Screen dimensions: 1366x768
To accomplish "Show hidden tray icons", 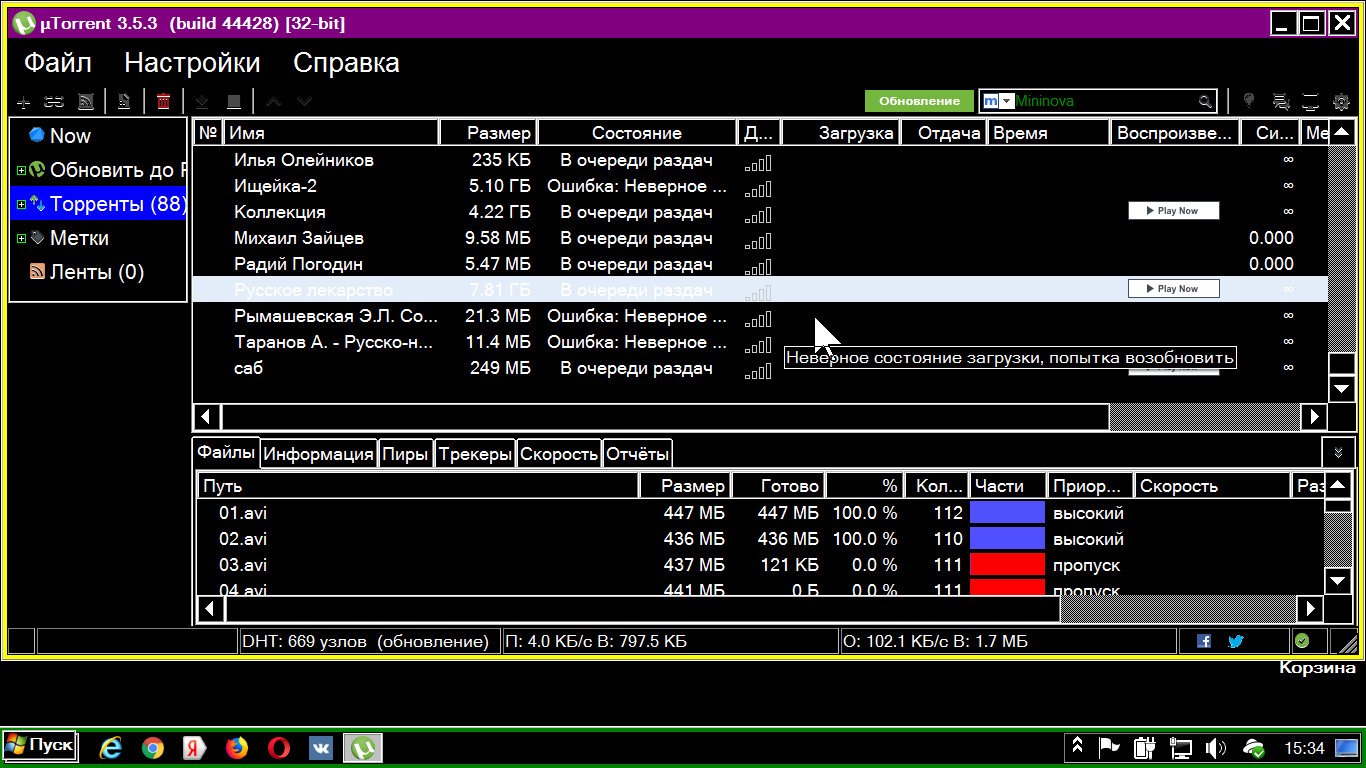I will point(1077,746).
